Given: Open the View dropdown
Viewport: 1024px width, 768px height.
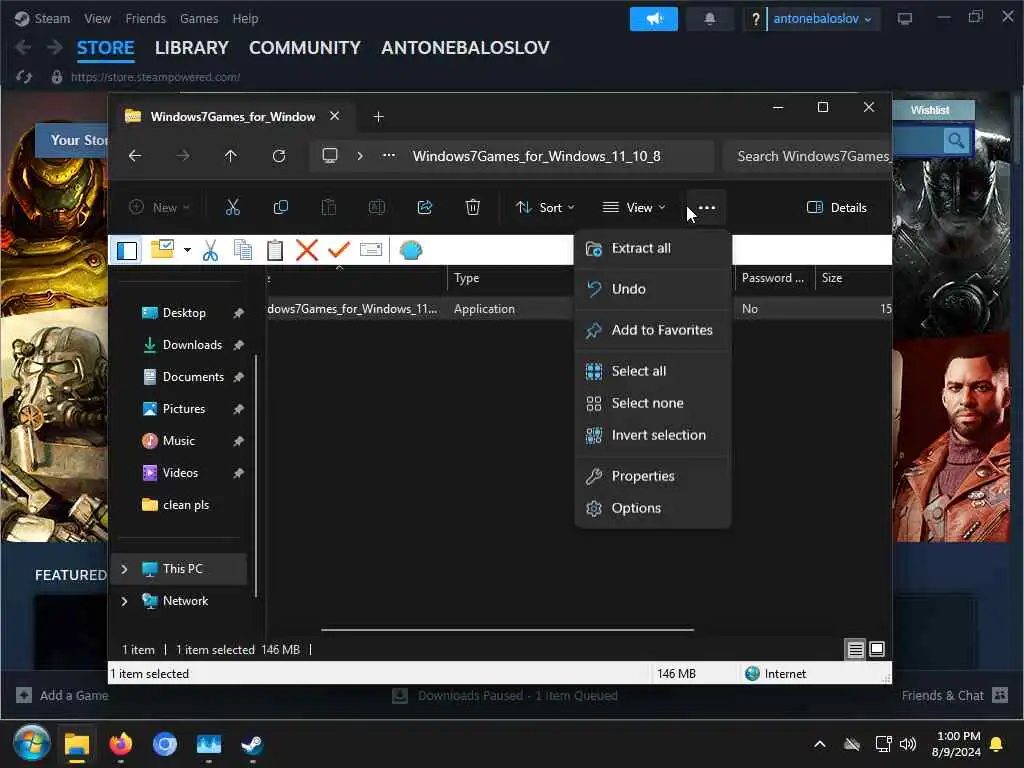Looking at the screenshot, I should (633, 208).
